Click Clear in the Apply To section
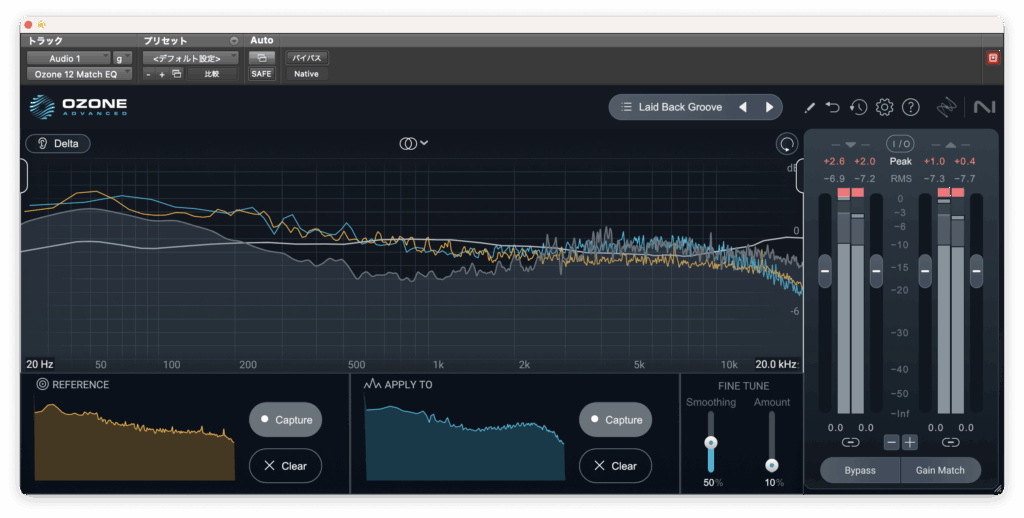 tap(615, 466)
